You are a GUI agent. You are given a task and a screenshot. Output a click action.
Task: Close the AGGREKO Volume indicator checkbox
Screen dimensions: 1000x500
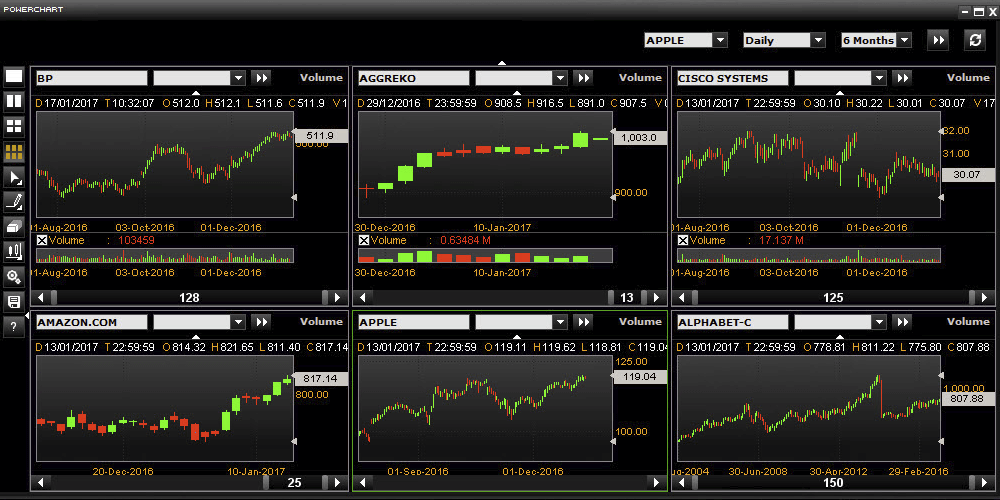point(364,240)
